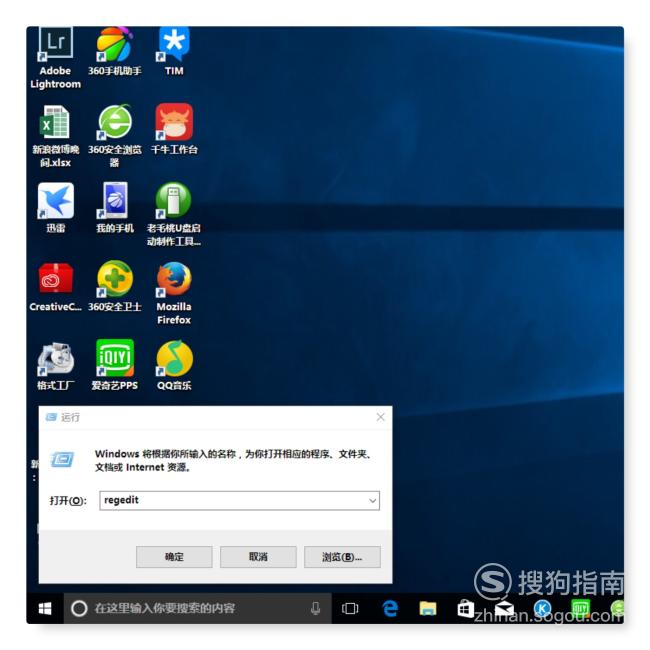Click the blue K icon in taskbar
This screenshot has height=650, width=650.
[542, 609]
